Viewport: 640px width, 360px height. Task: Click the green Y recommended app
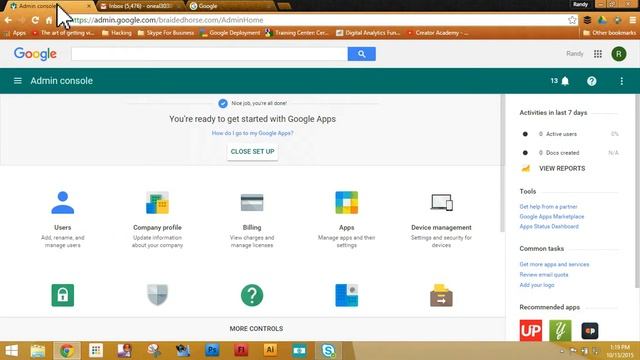click(x=560, y=330)
